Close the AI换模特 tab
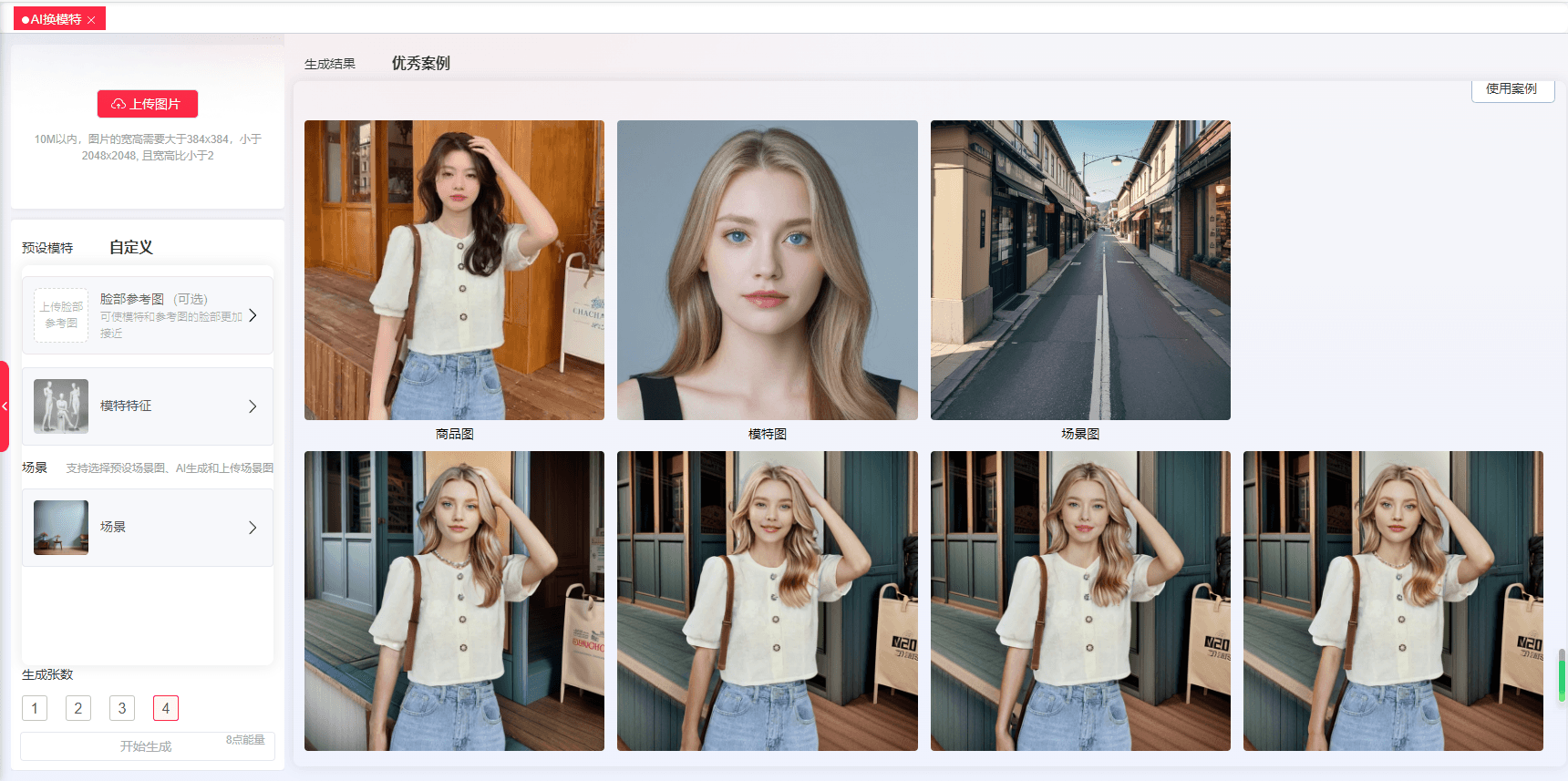Viewport: 1568px width, 781px height. pos(91,20)
